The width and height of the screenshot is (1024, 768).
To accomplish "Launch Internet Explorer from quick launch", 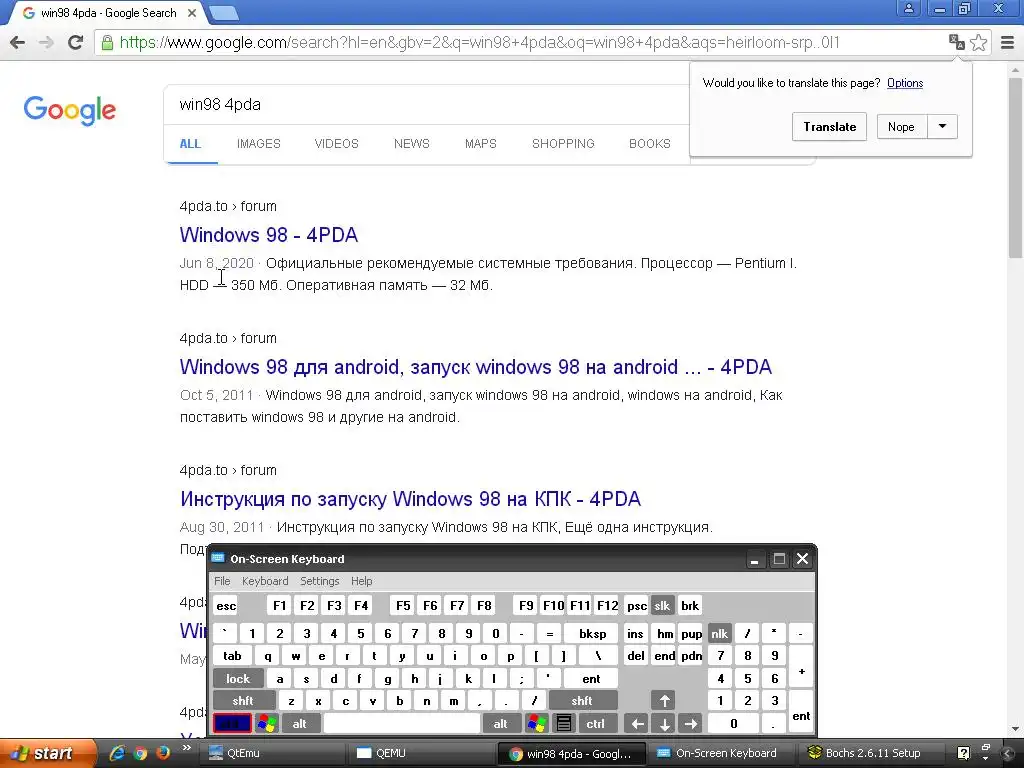I will point(118,753).
